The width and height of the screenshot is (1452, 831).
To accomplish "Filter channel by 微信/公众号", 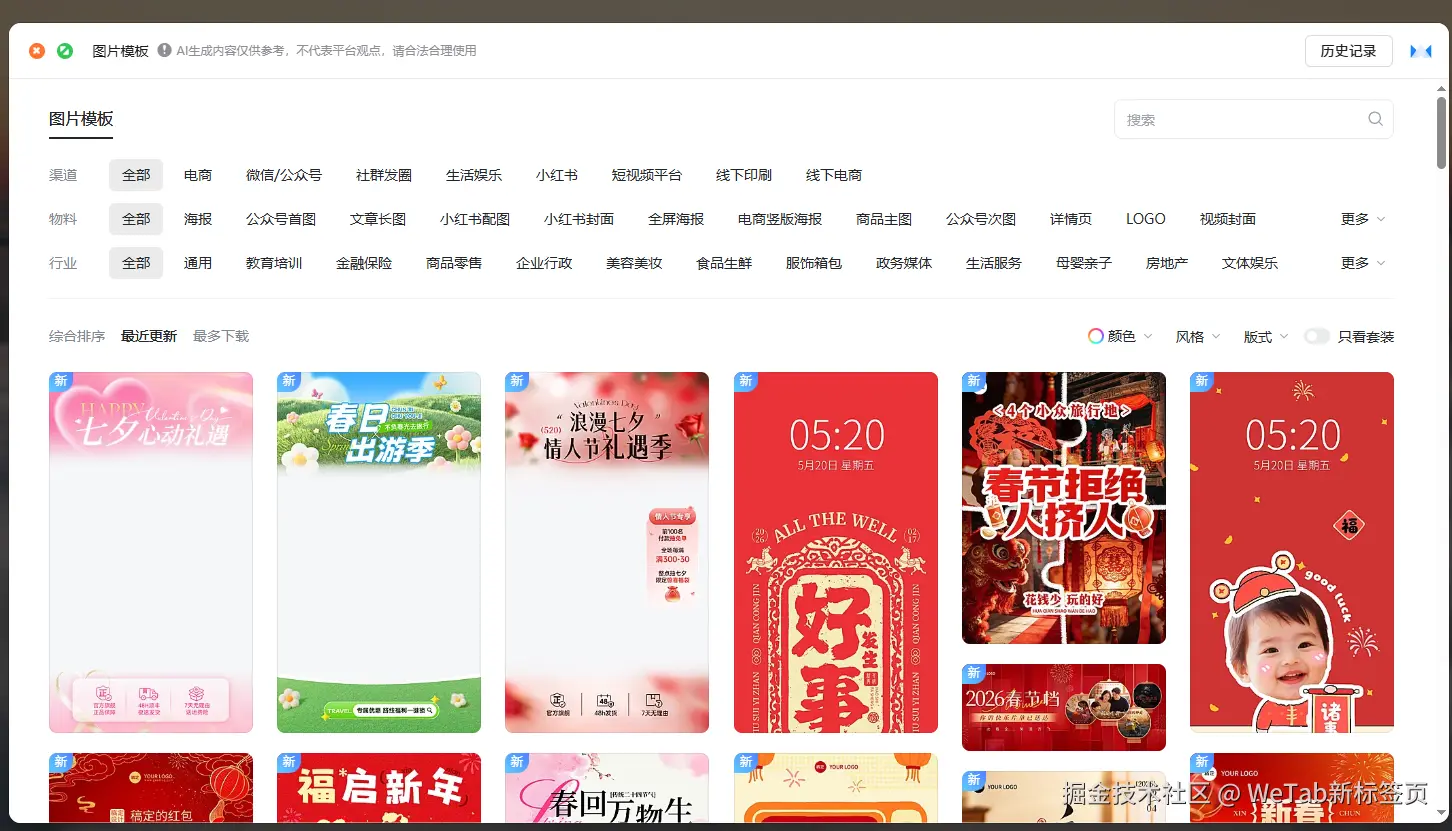I will 284,175.
